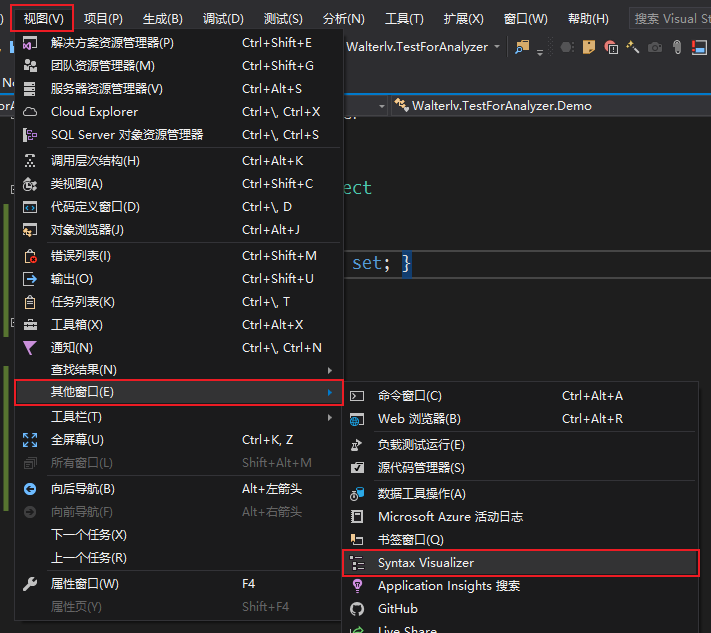The height and width of the screenshot is (633, 711).
Task: Click the magic wand toolbar icon
Action: point(633,47)
